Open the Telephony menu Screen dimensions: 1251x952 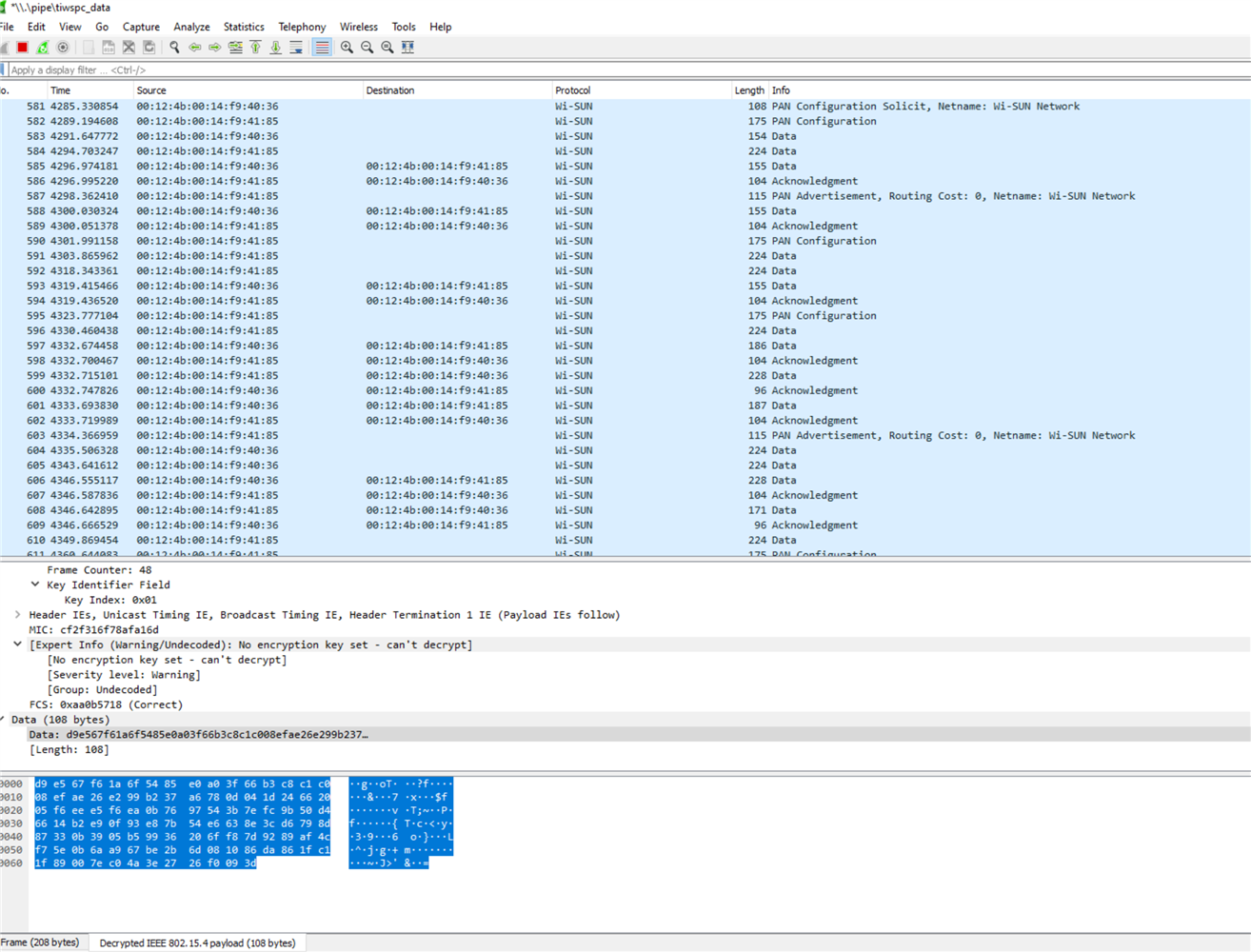point(302,27)
